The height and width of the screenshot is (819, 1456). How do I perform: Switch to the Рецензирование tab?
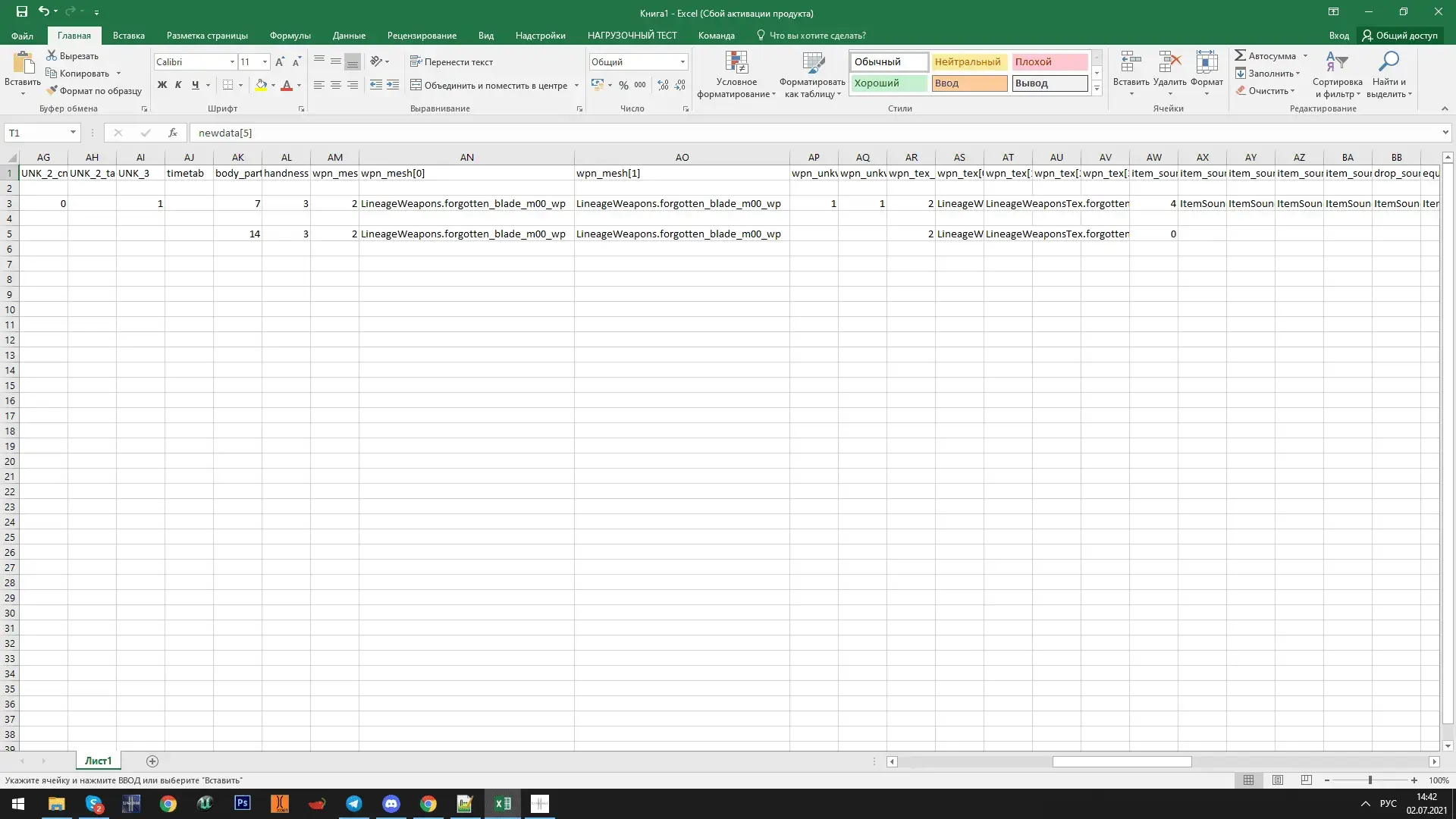[422, 36]
